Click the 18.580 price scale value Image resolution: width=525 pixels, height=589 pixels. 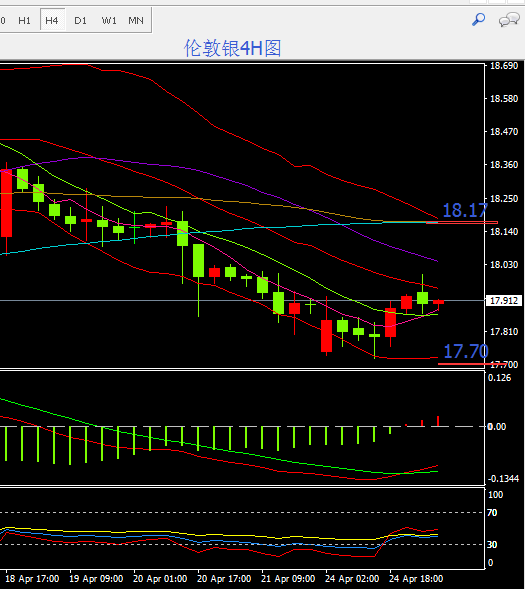click(504, 98)
